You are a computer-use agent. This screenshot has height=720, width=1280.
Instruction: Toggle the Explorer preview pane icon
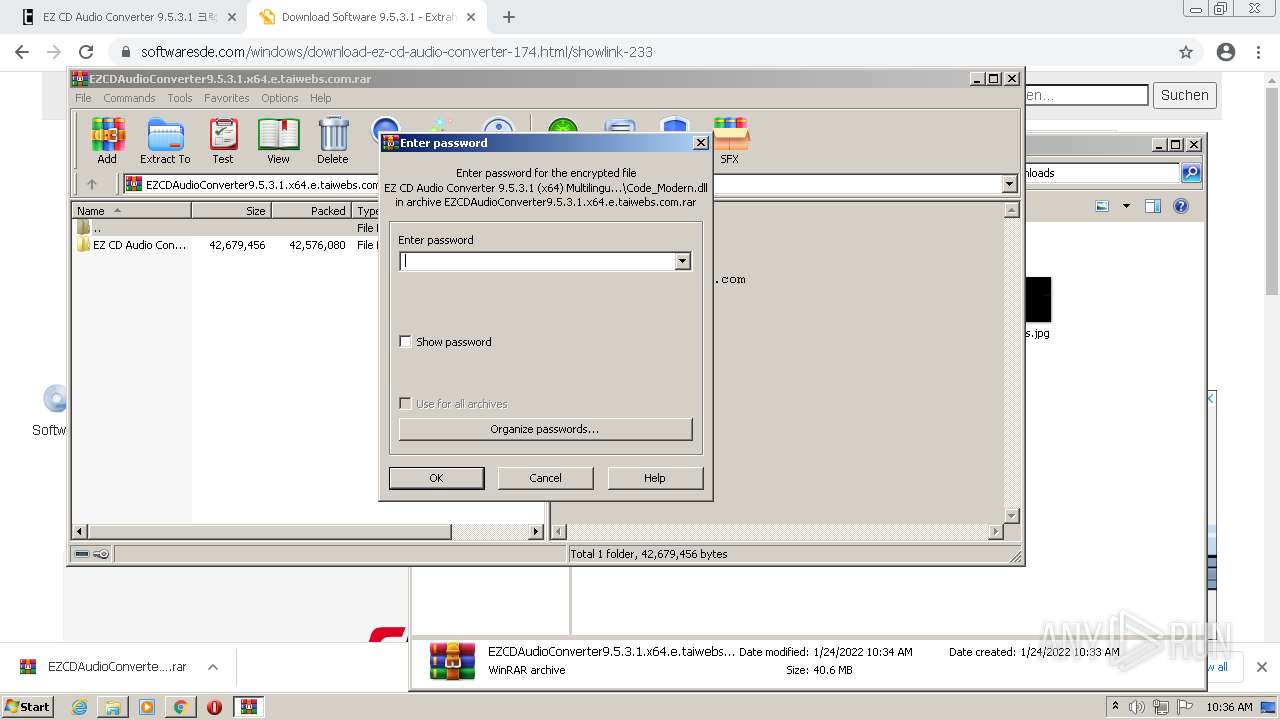click(1153, 206)
